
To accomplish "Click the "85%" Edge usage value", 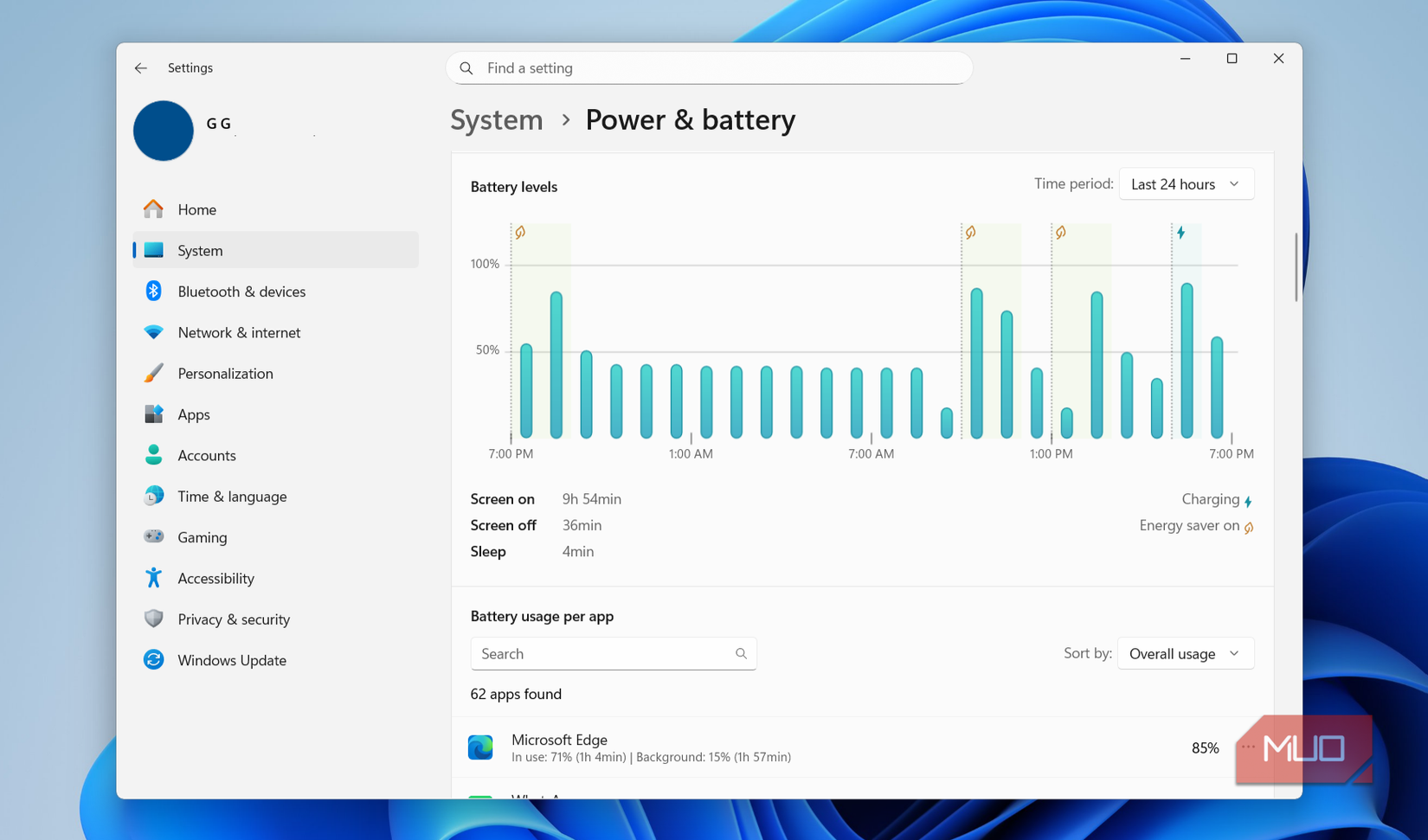I will point(1205,748).
